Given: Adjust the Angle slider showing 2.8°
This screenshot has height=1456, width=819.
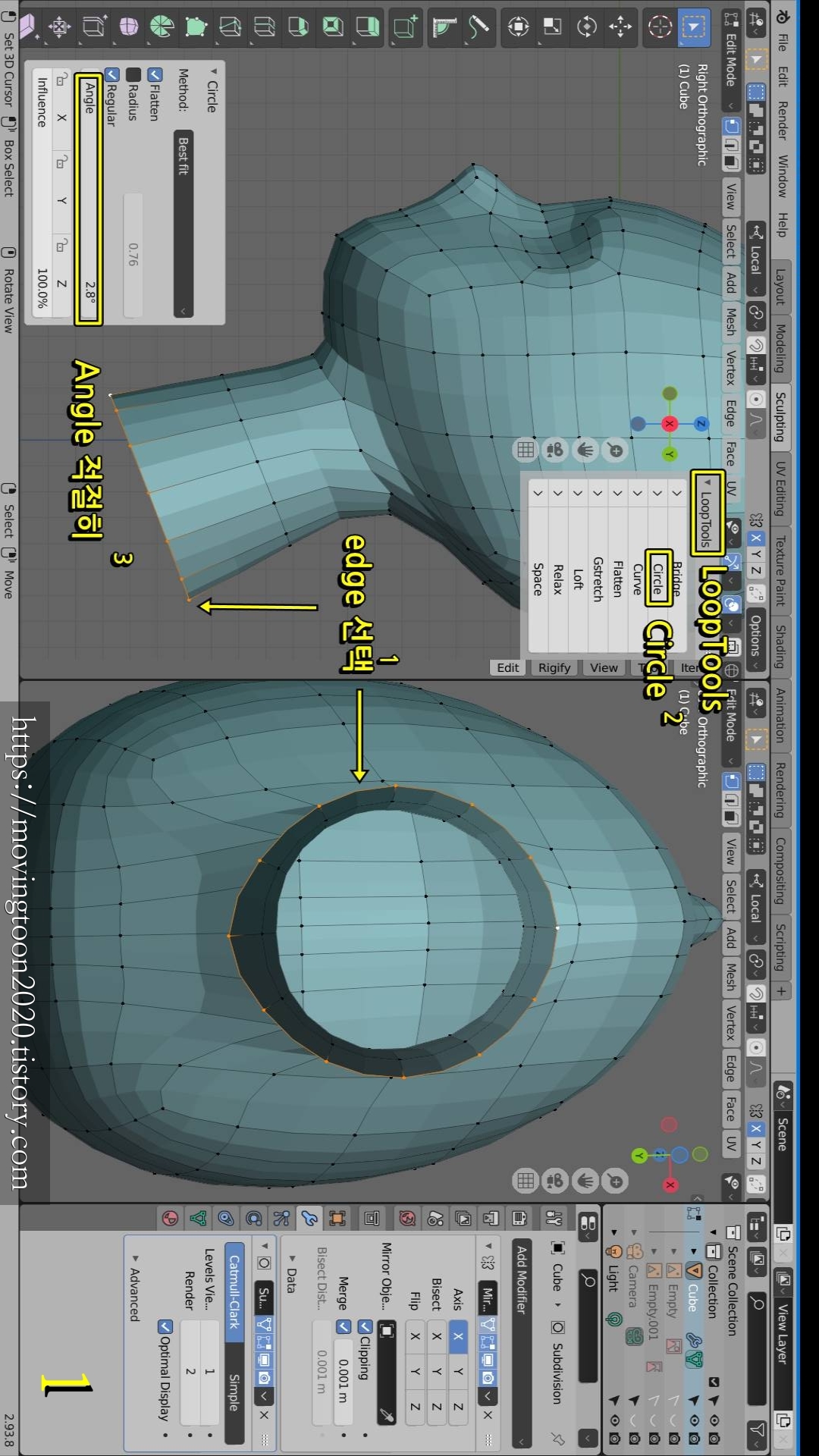Looking at the screenshot, I should click(x=89, y=200).
